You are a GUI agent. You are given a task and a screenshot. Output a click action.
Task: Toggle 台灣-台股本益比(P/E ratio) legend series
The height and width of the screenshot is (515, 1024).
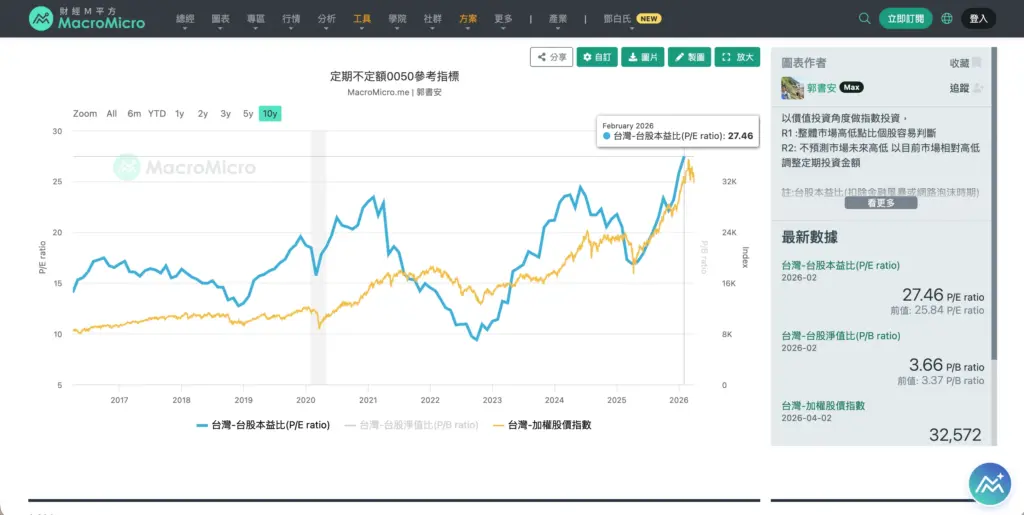[x=263, y=425]
